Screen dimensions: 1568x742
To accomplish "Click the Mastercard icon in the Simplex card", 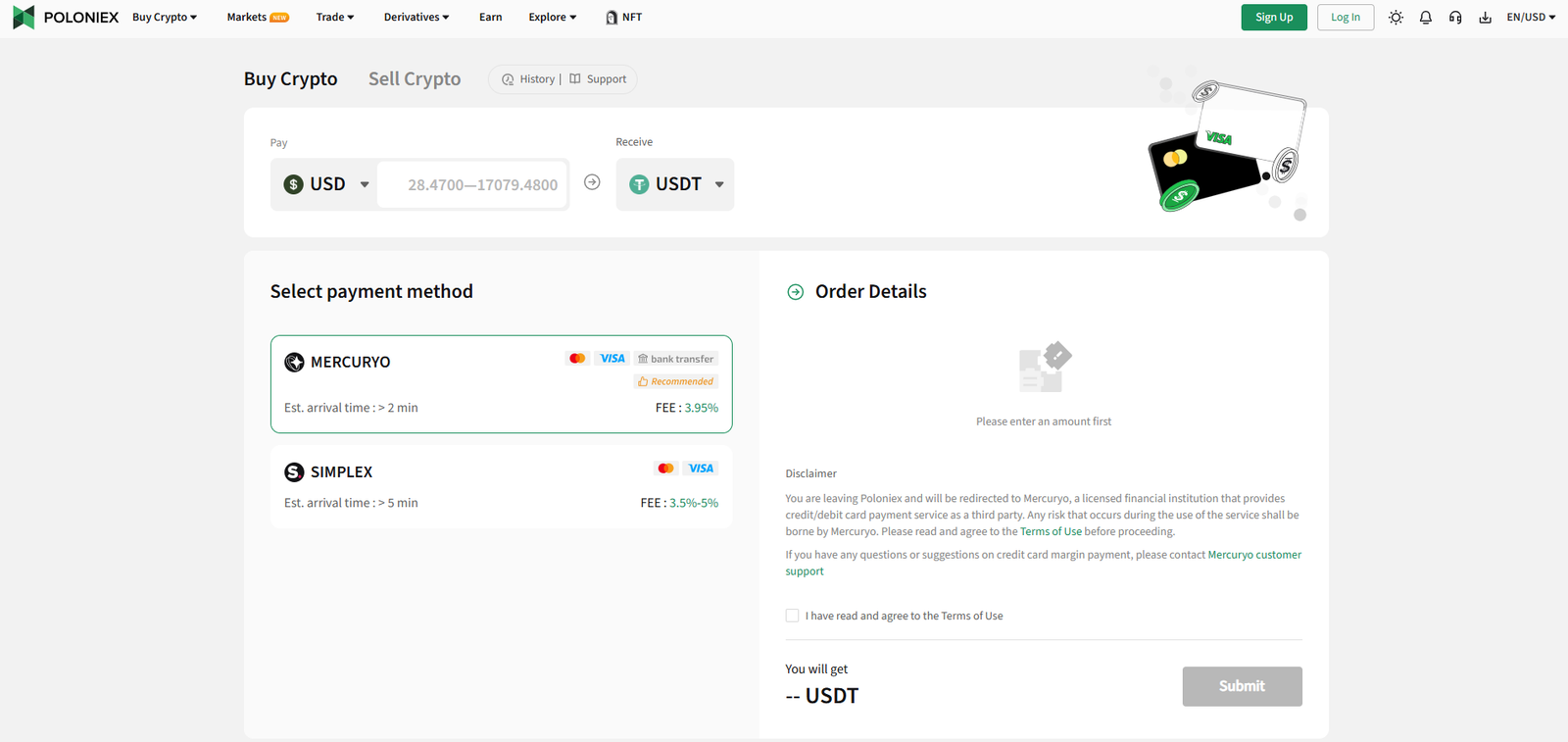I will coord(665,469).
